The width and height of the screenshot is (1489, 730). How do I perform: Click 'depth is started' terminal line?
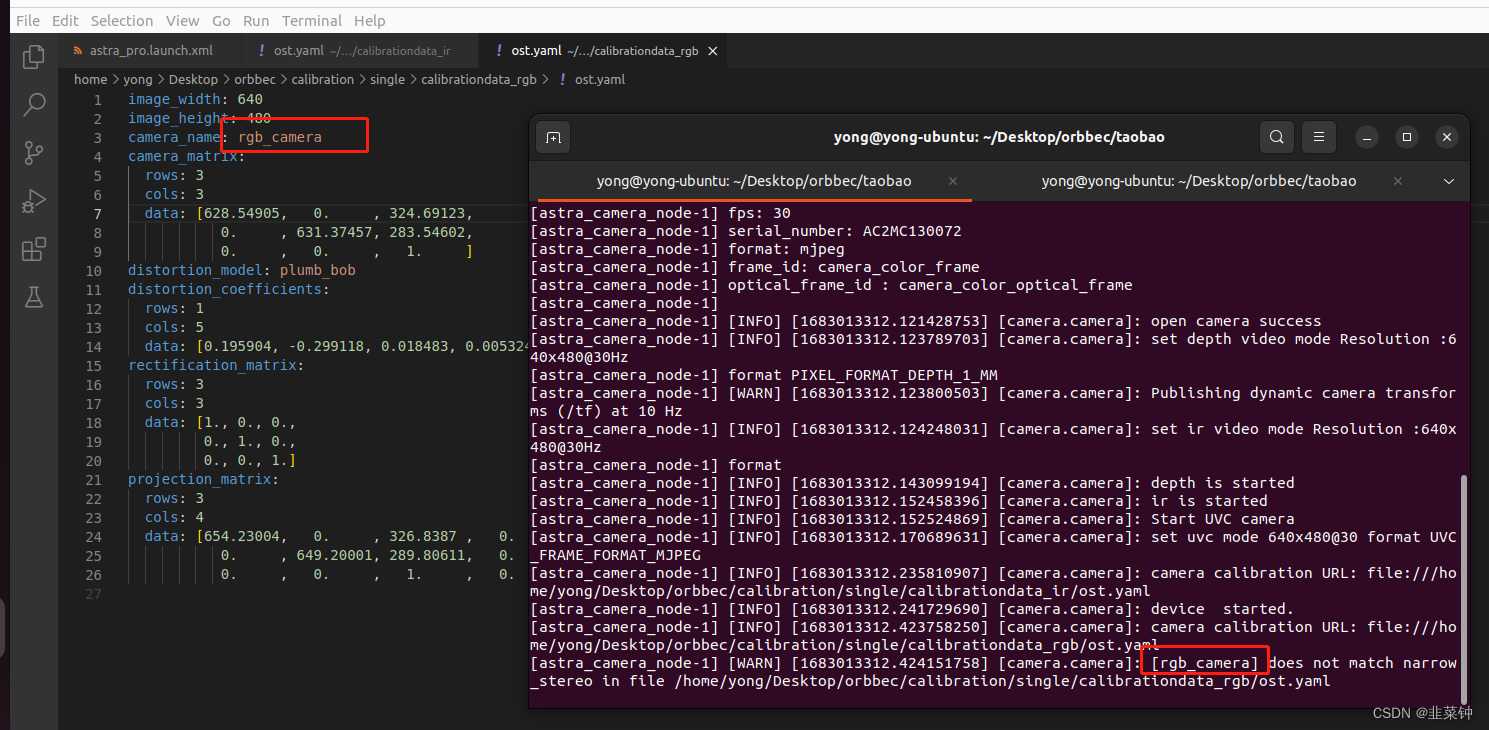point(1222,483)
